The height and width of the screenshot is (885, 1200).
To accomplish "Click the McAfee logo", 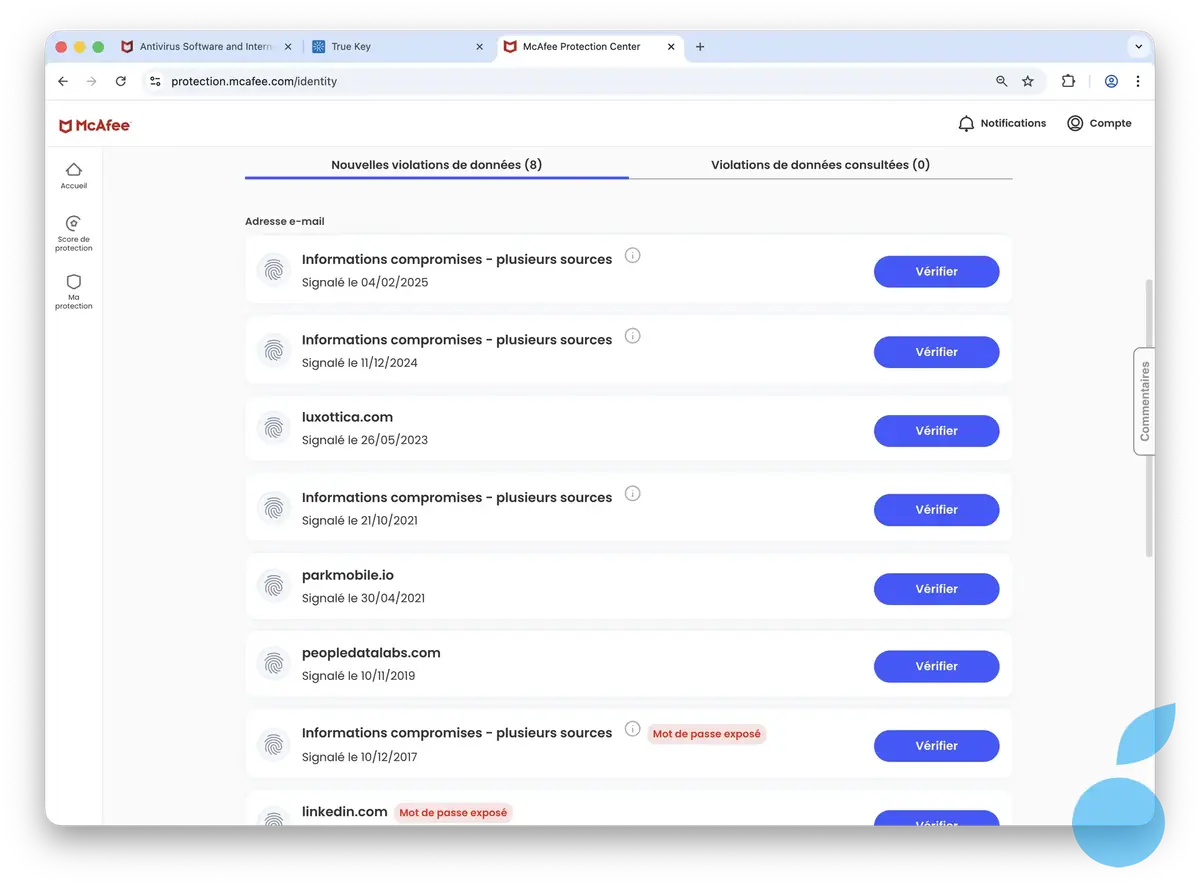I will tap(94, 124).
